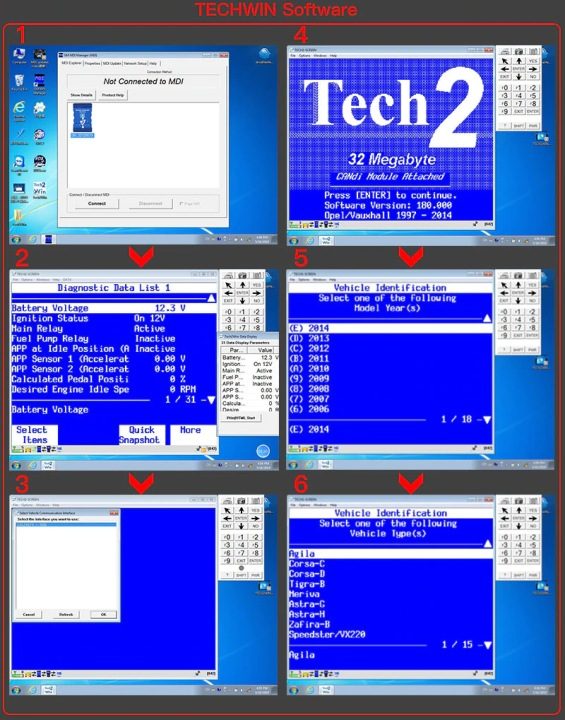Open Computer desktop icon in panel 1
Viewport: 565px width, 720px height.
[x=19, y=55]
